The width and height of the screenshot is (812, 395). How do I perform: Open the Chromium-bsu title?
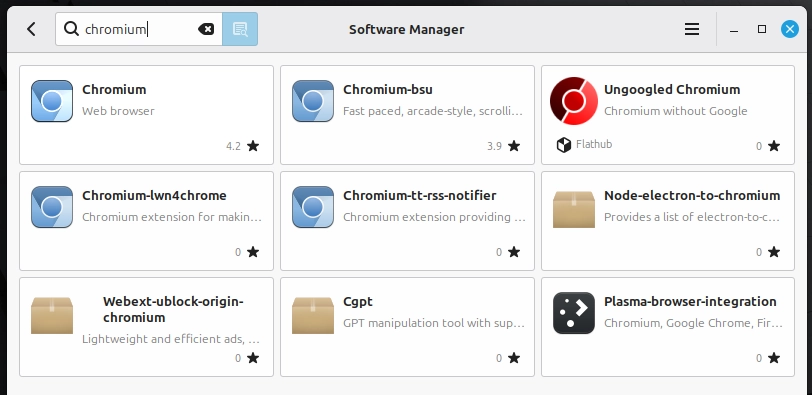click(x=387, y=90)
